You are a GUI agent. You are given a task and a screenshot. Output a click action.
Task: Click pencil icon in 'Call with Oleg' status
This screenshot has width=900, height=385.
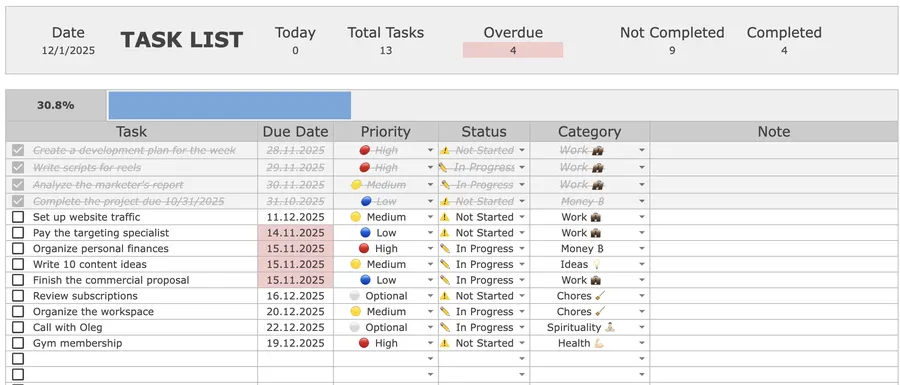coord(445,328)
